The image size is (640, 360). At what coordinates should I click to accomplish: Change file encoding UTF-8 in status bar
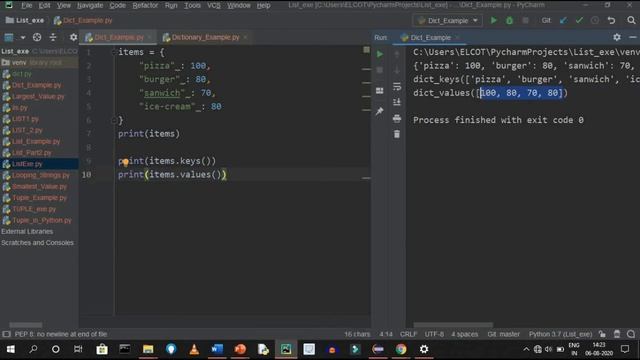point(434,334)
